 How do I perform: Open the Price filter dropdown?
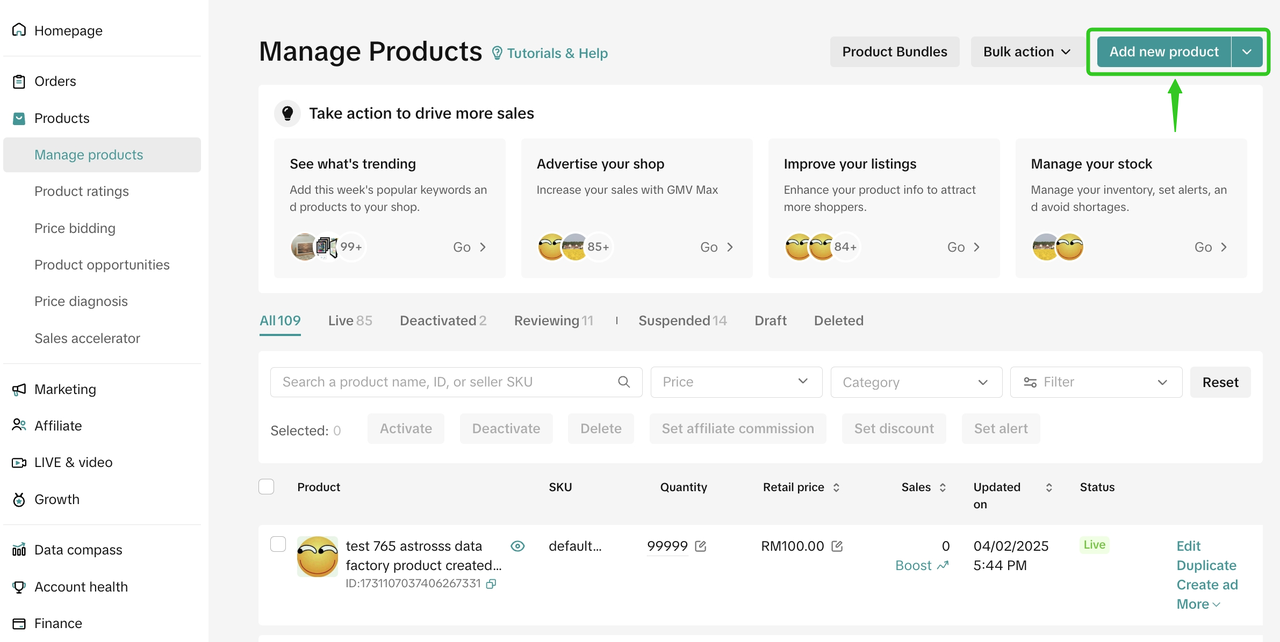coord(735,382)
